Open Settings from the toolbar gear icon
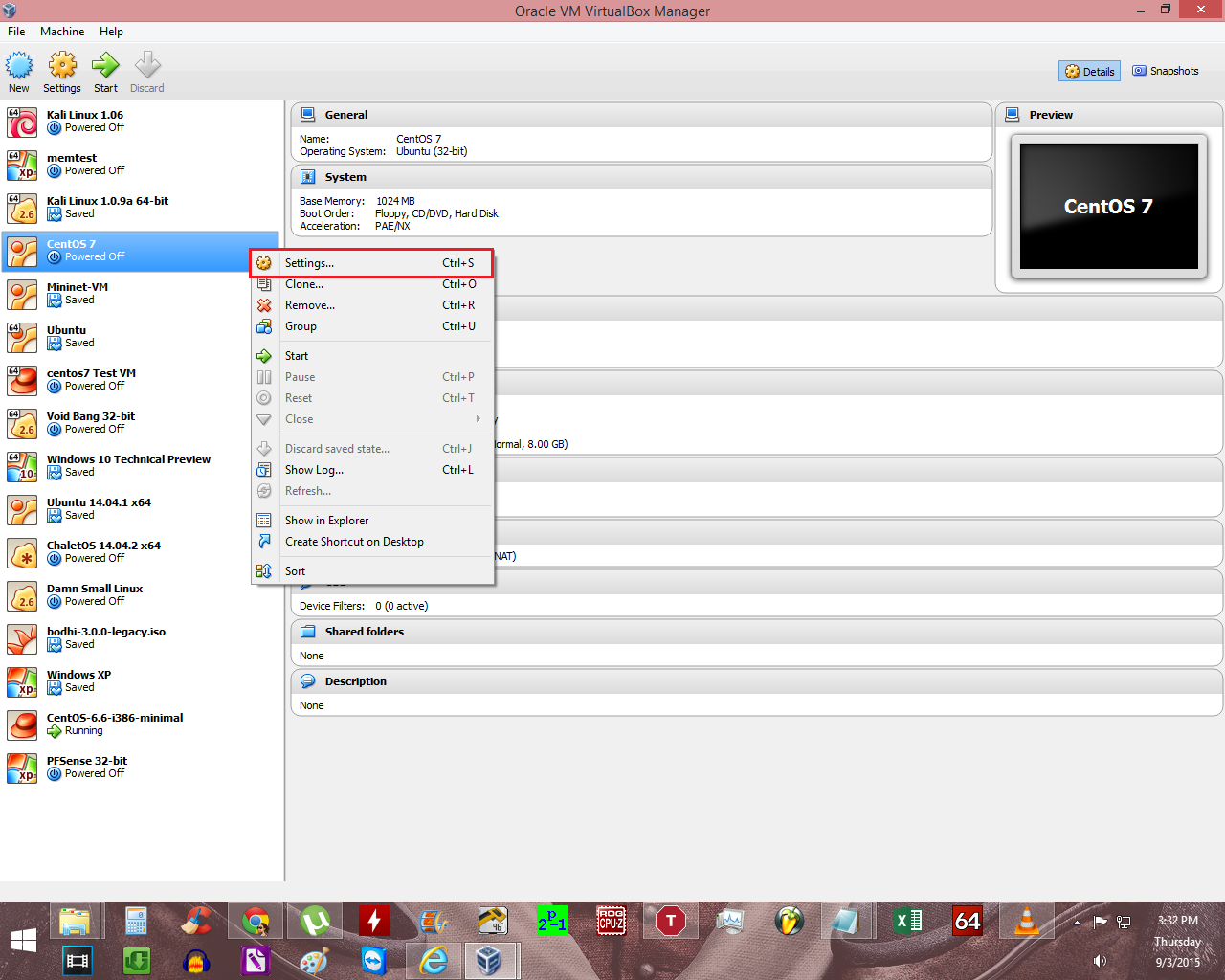 [62, 66]
